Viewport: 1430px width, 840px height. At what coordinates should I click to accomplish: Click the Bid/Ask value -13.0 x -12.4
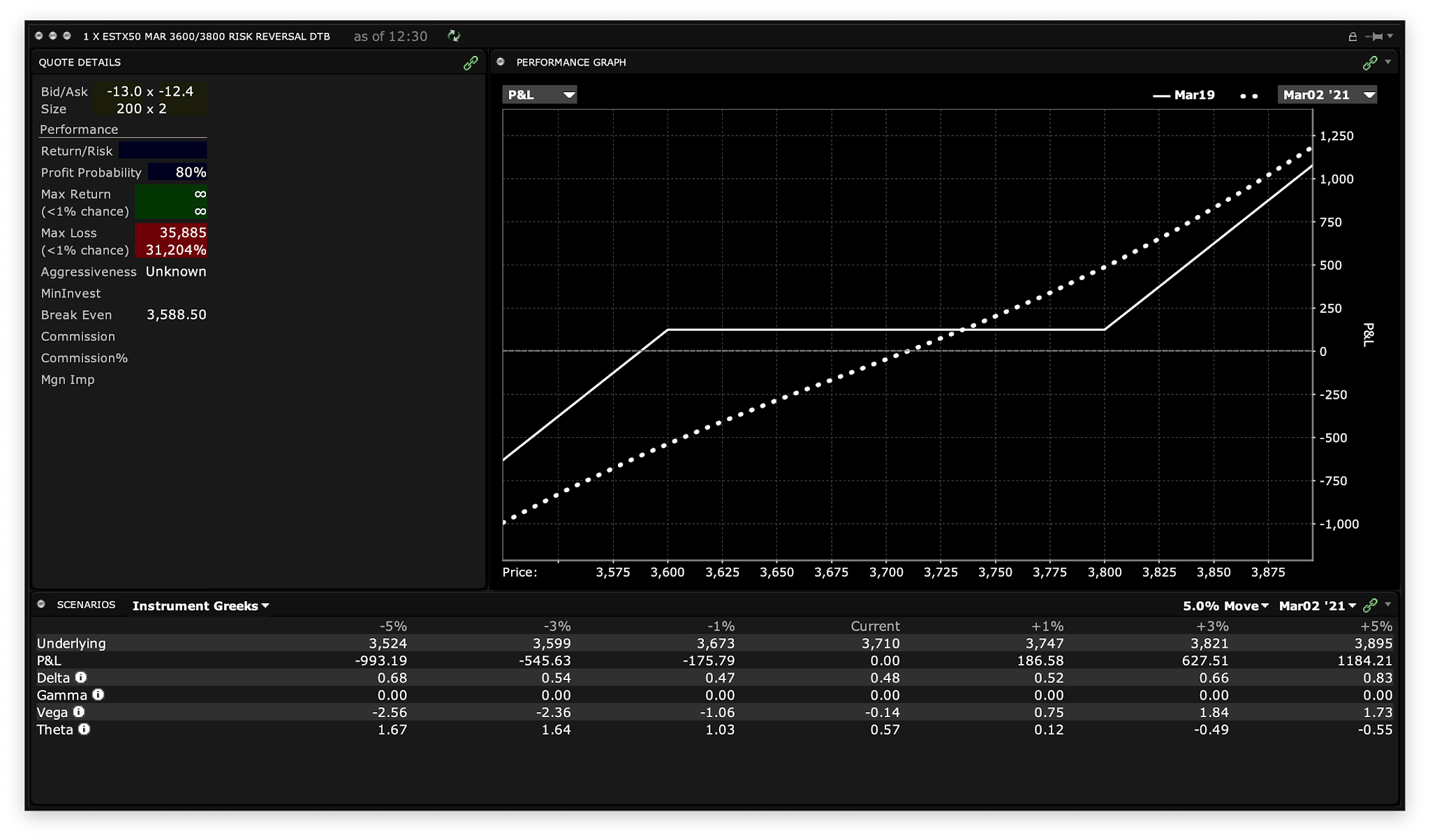coord(150,91)
